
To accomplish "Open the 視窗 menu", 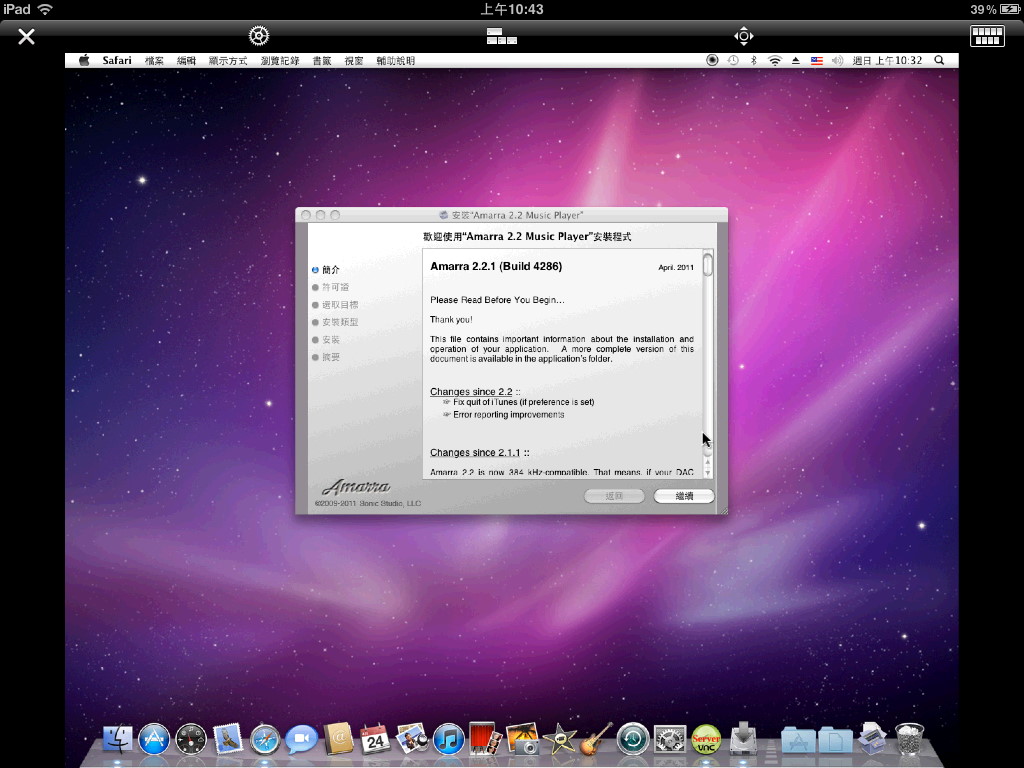I will click(354, 61).
